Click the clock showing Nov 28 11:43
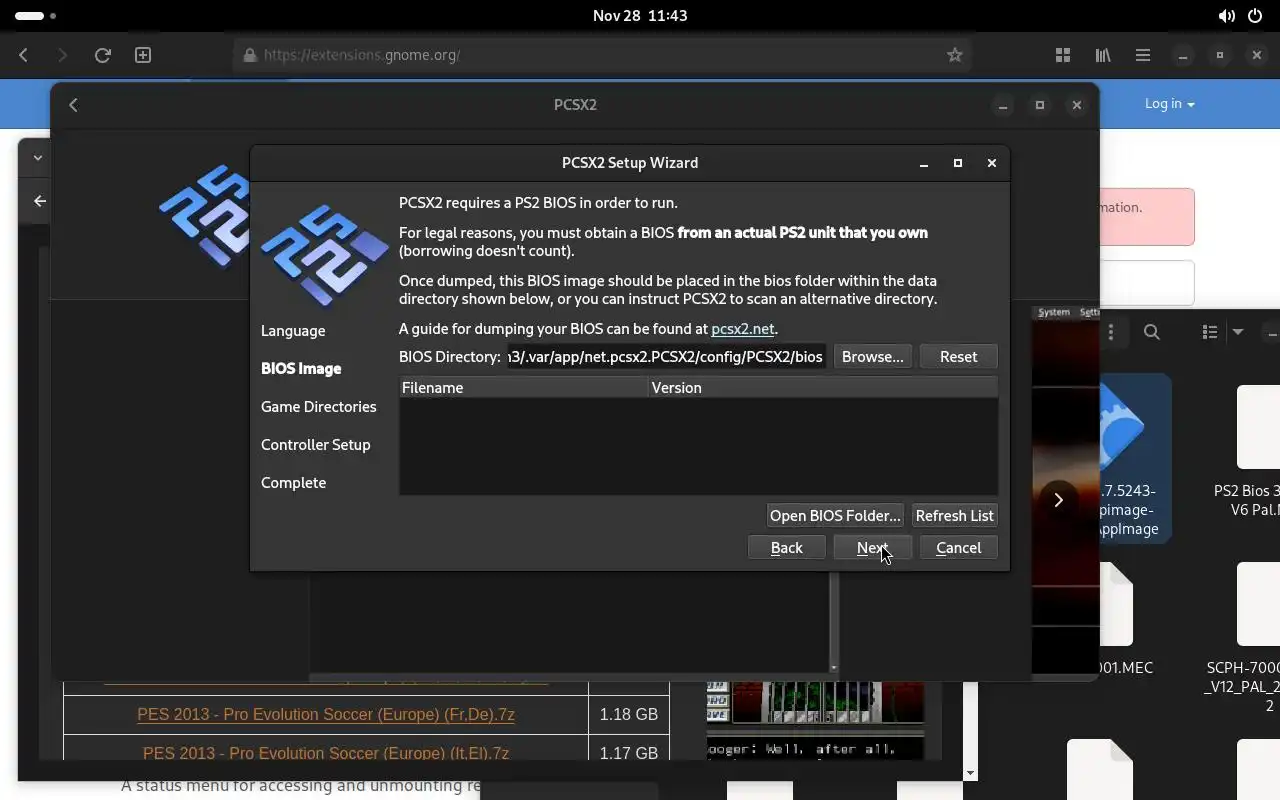 click(640, 15)
